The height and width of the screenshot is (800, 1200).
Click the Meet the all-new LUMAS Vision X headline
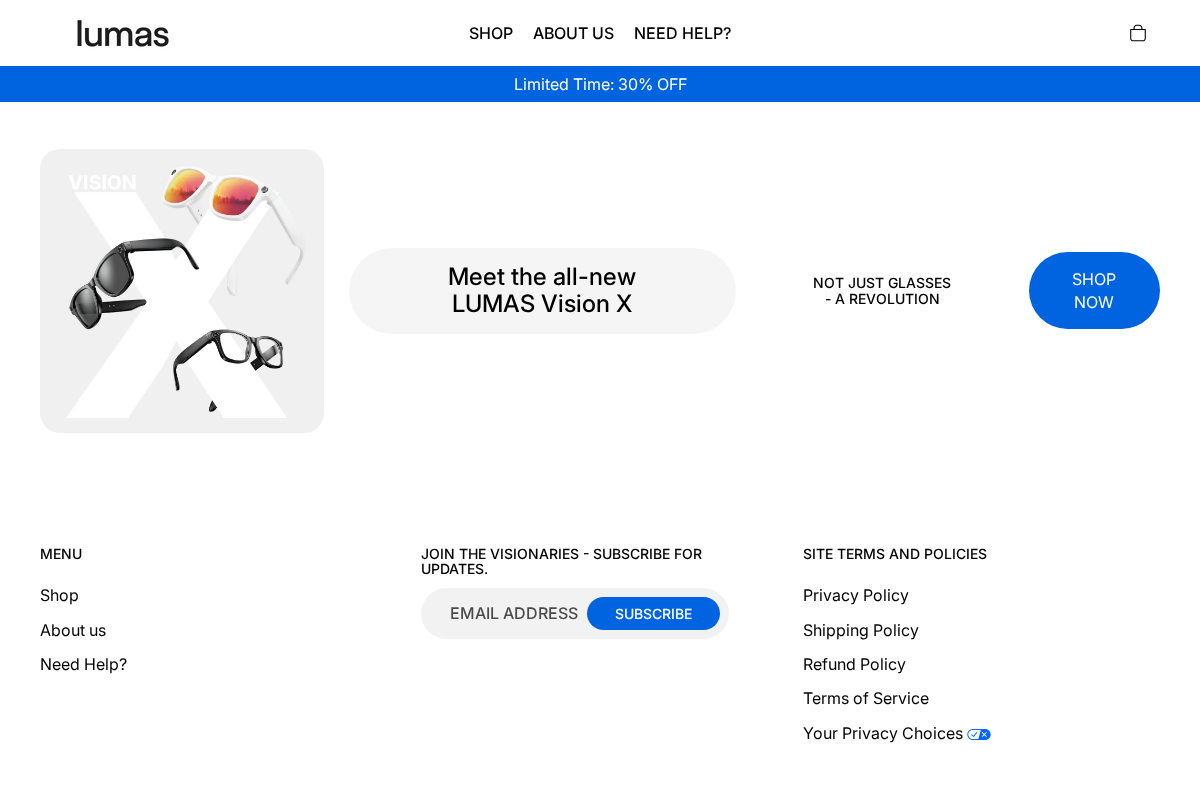pos(542,290)
